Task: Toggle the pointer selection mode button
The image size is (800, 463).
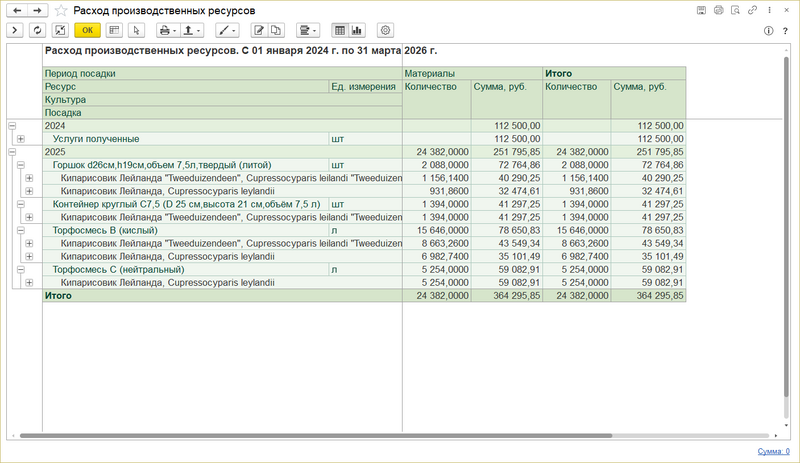Action: [136, 30]
